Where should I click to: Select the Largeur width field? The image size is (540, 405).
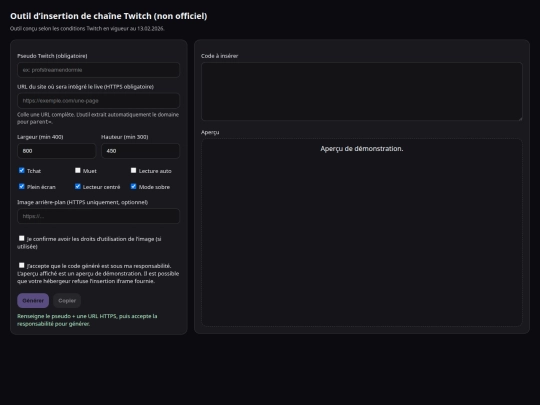pos(56,151)
